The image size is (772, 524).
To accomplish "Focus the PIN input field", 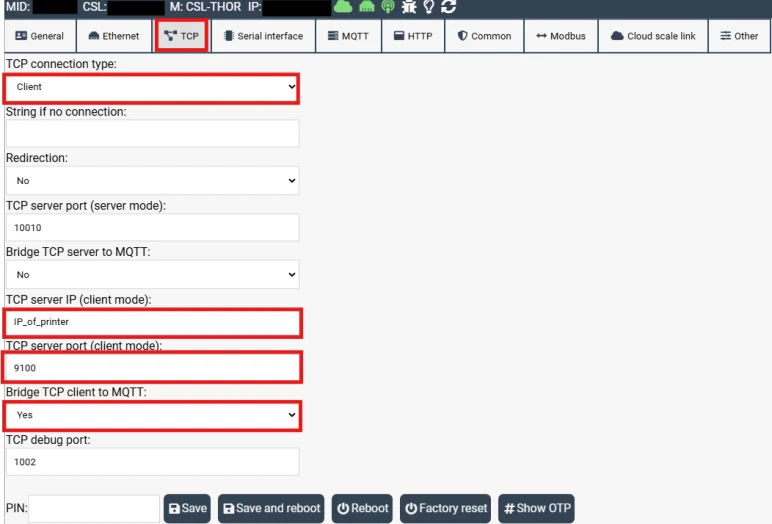I will [x=94, y=509].
